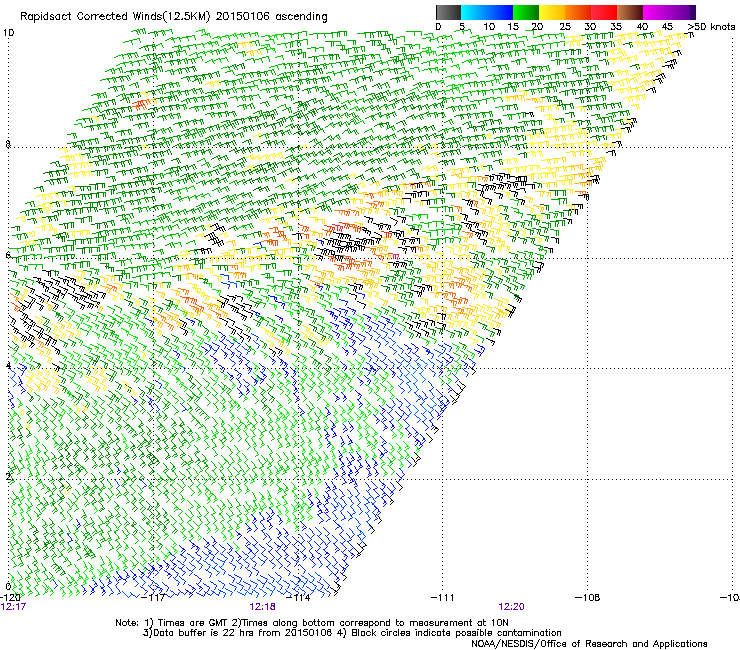Click the cyan 5–10 knots legend swatch
The width and height of the screenshot is (740, 650).
[474, 12]
